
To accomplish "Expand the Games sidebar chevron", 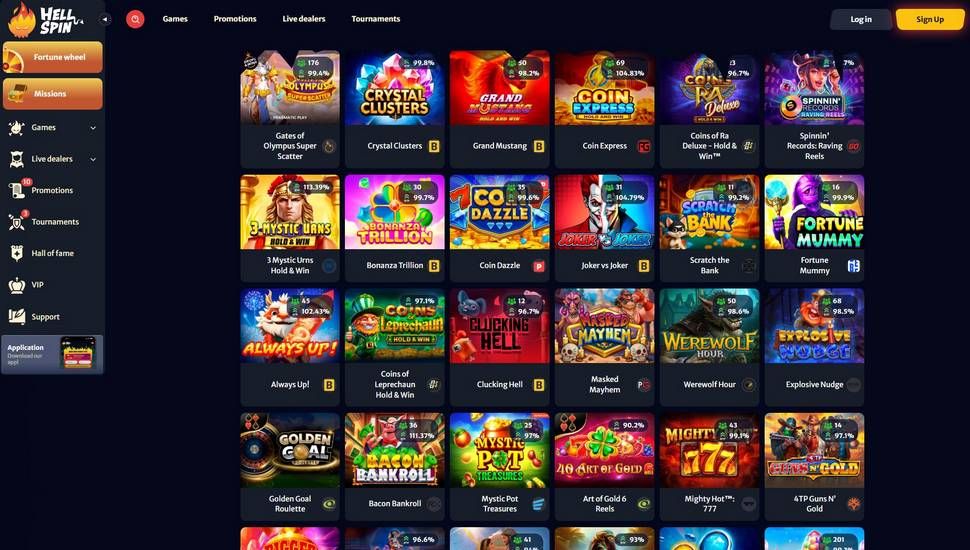I will pos(93,128).
